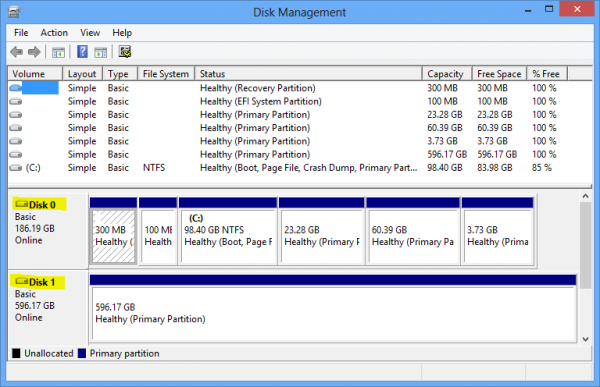Click the '85 %' free cell
The width and height of the screenshot is (600, 387).
click(x=542, y=168)
